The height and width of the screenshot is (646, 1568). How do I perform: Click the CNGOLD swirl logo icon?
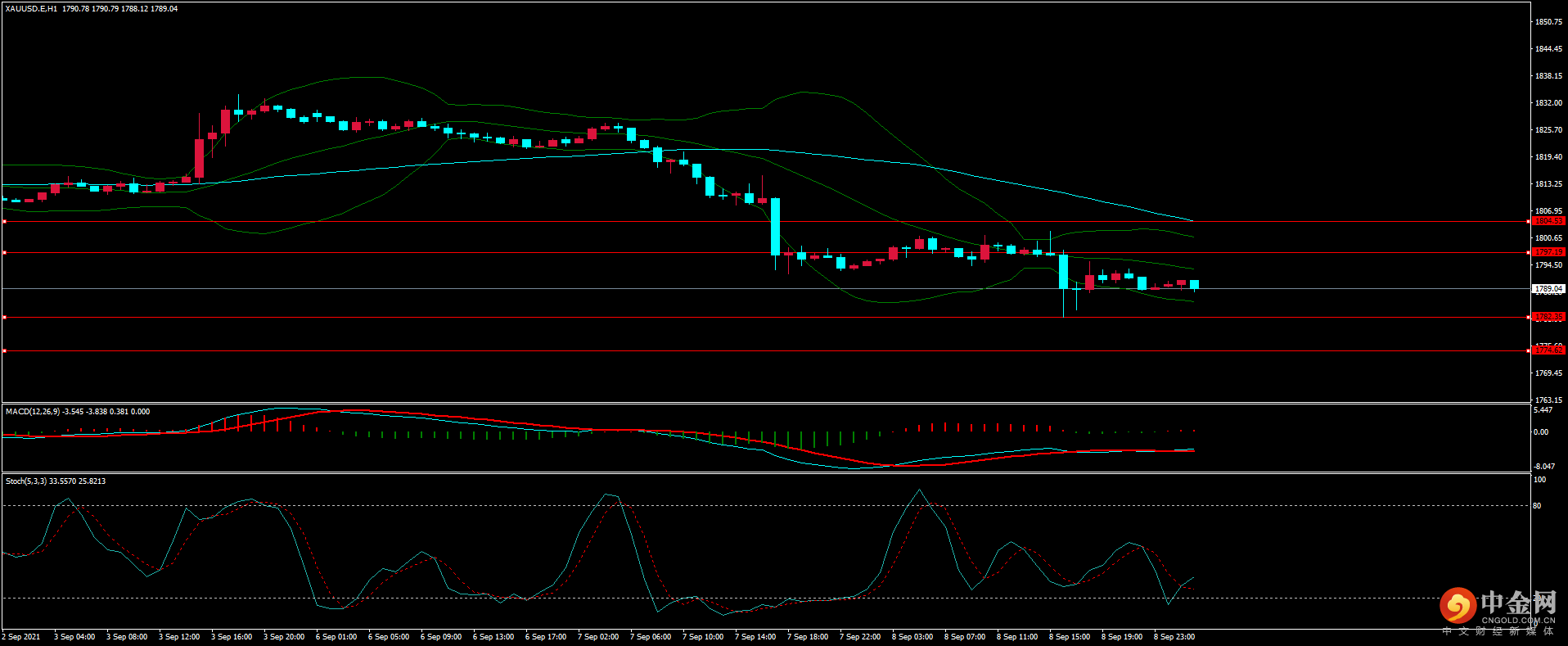(1458, 606)
